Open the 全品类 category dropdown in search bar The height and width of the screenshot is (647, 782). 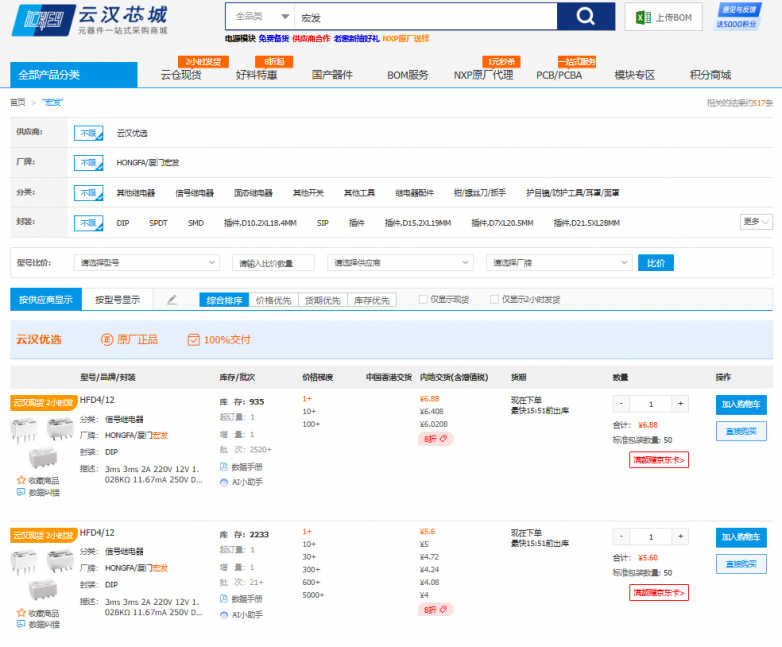tap(260, 16)
